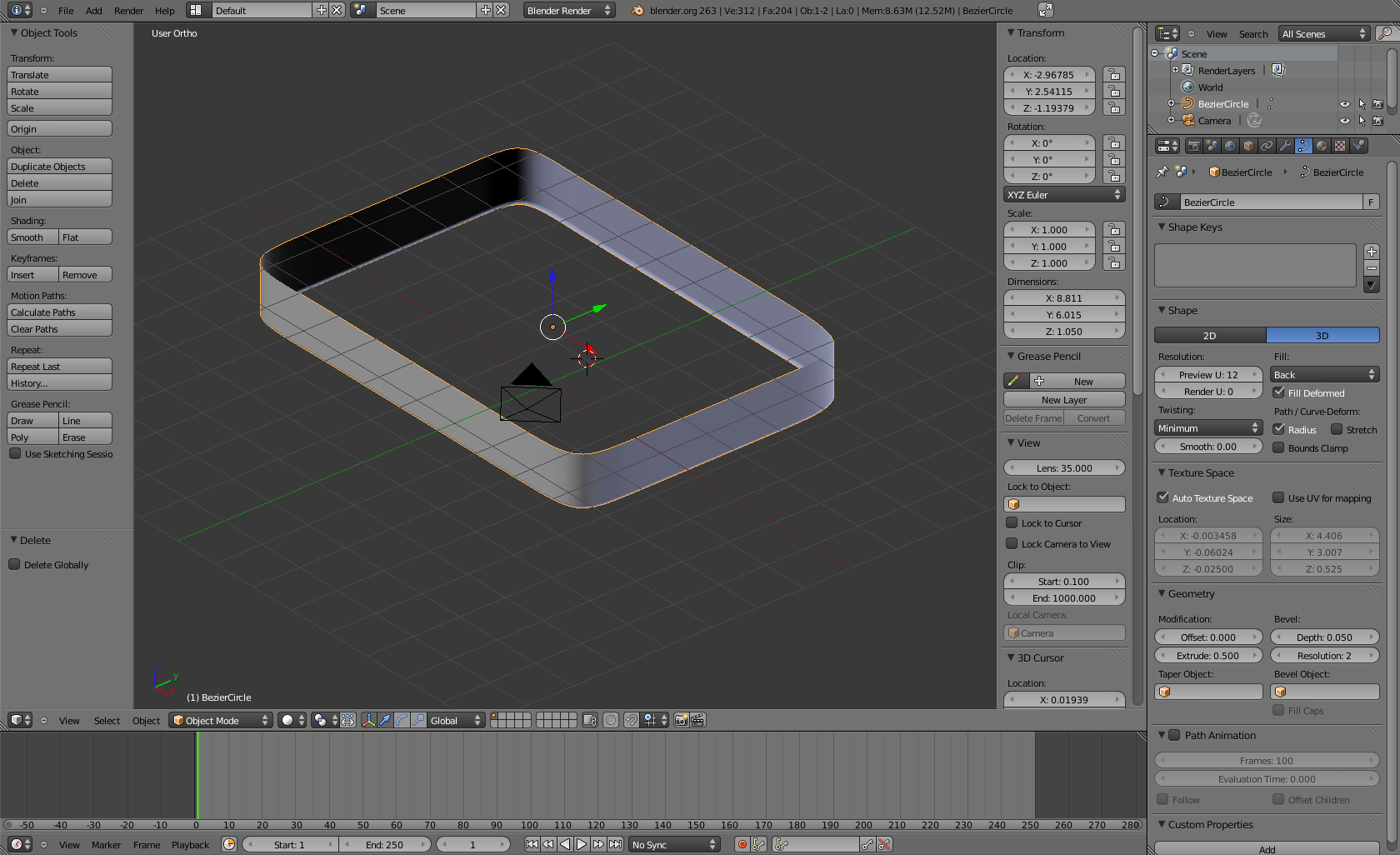This screenshot has width=1400, height=855.
Task: Click the insert keyframe key icon
Action: tap(867, 844)
